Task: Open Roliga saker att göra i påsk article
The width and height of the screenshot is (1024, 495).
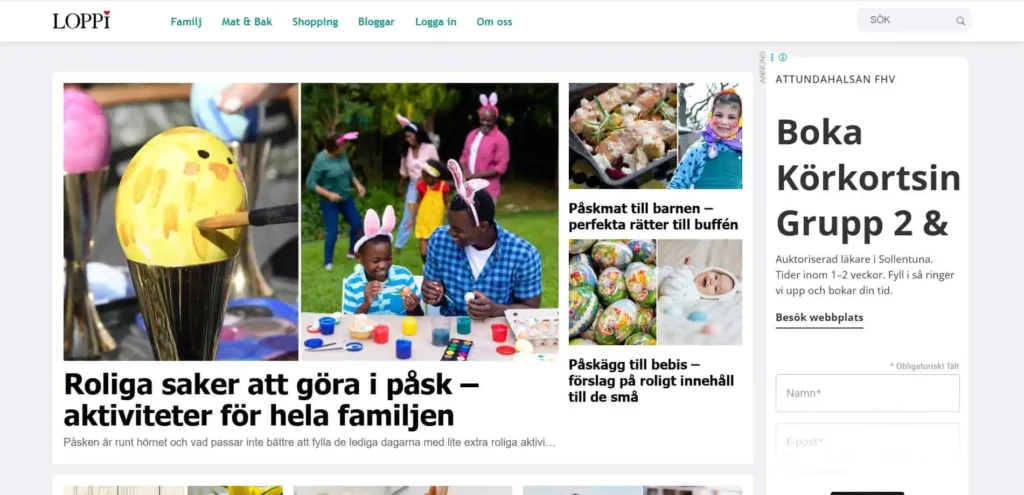Action: pyautogui.click(x=271, y=400)
